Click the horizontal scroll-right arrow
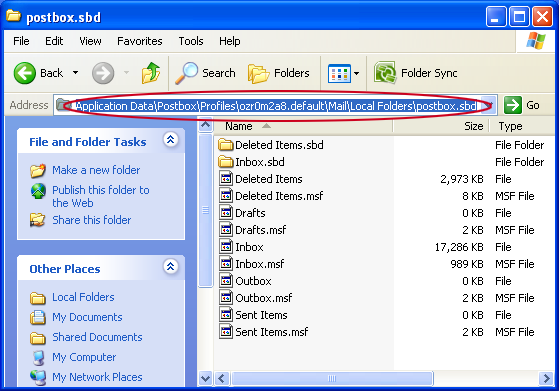Screen dimensions: 559x391 click(x=546, y=378)
